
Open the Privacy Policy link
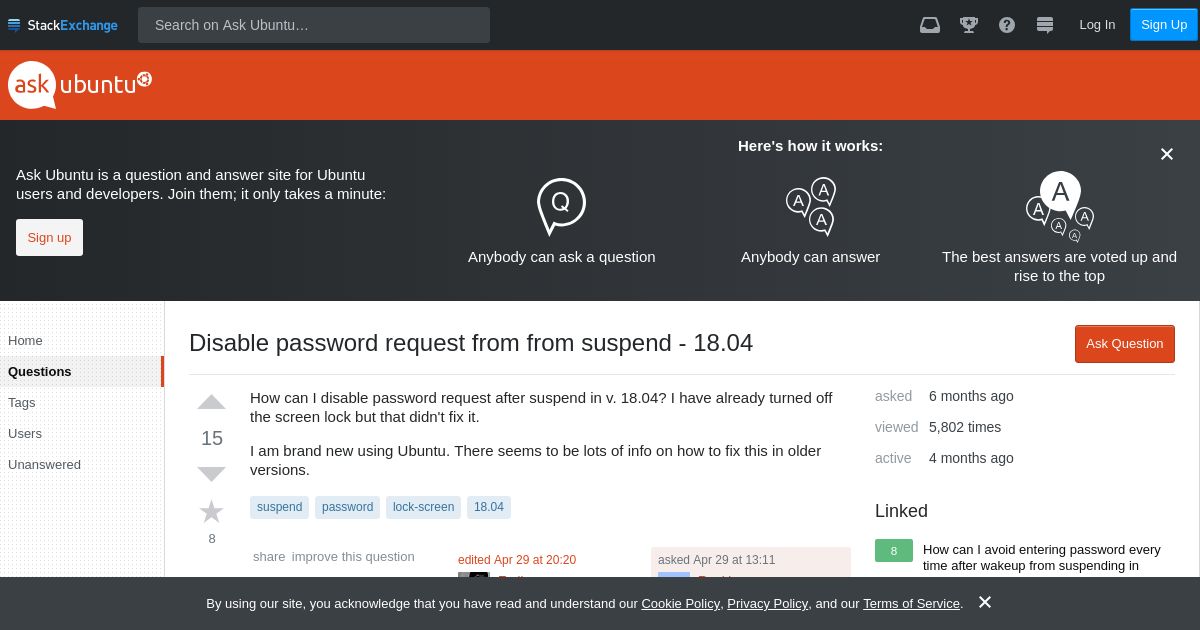pyautogui.click(x=767, y=603)
